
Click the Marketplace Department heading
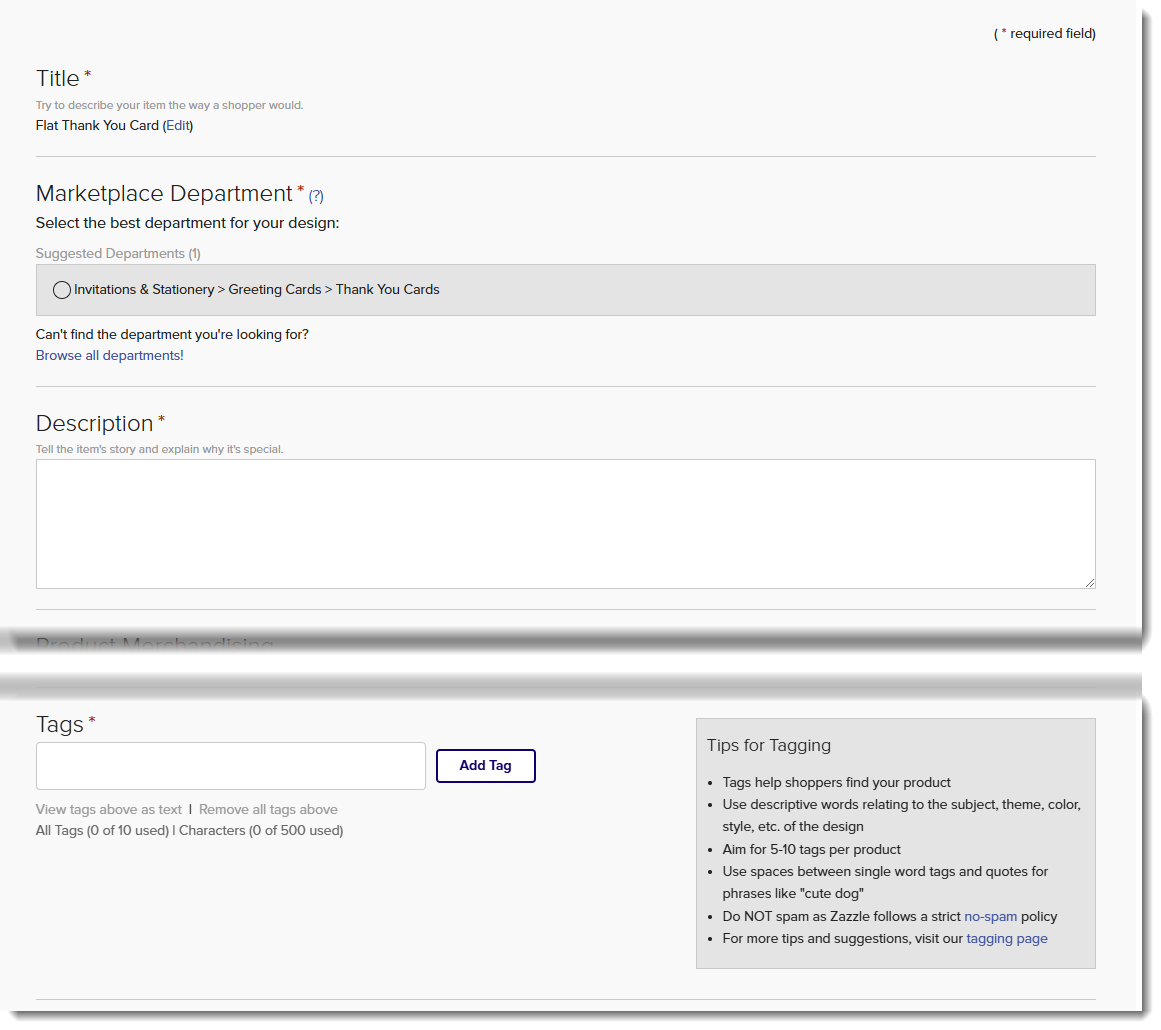pyautogui.click(x=164, y=194)
